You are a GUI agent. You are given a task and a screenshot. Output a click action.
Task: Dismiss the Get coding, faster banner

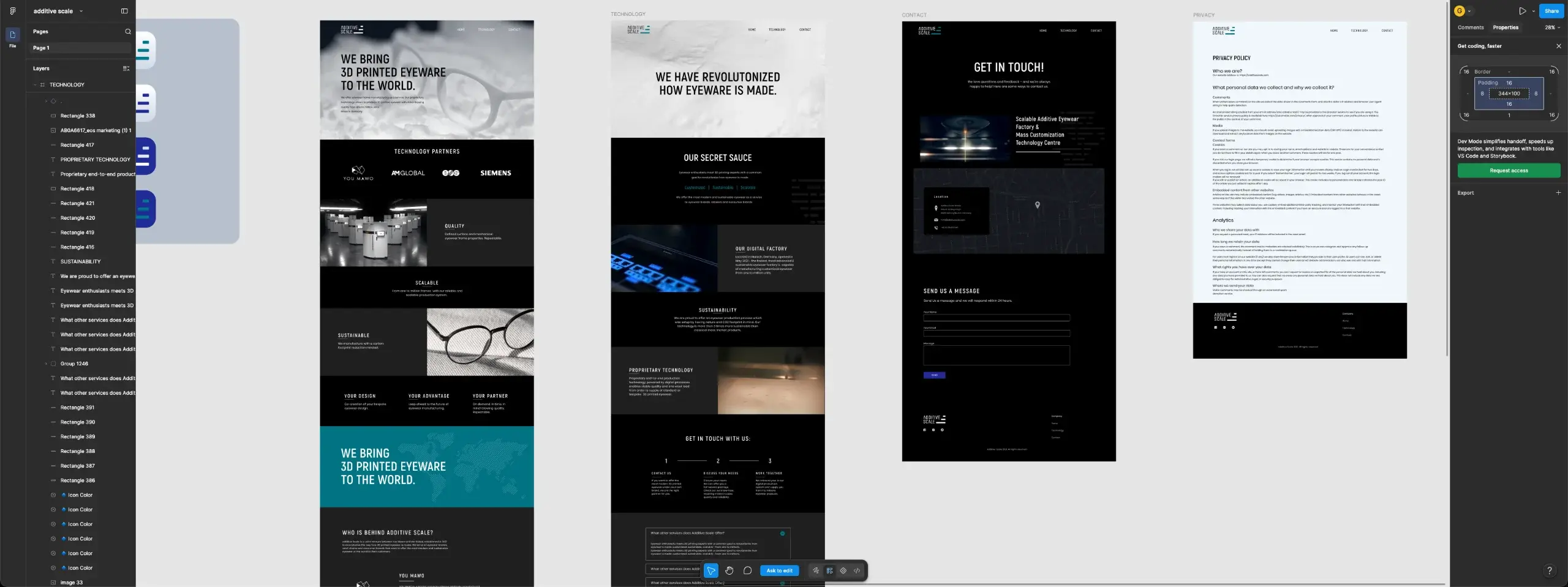(x=1559, y=46)
